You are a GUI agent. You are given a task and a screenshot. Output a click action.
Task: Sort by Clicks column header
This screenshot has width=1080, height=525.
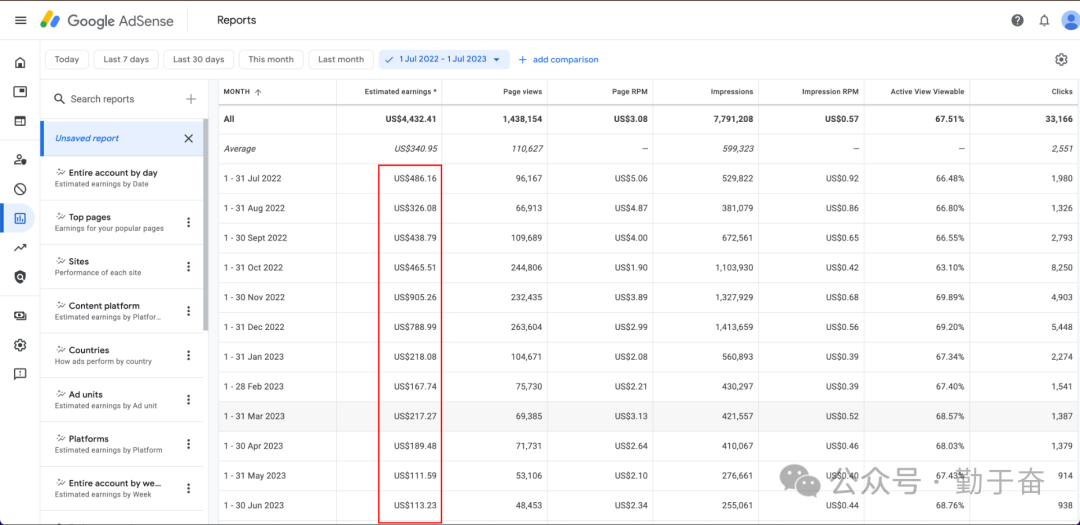tap(1062, 92)
